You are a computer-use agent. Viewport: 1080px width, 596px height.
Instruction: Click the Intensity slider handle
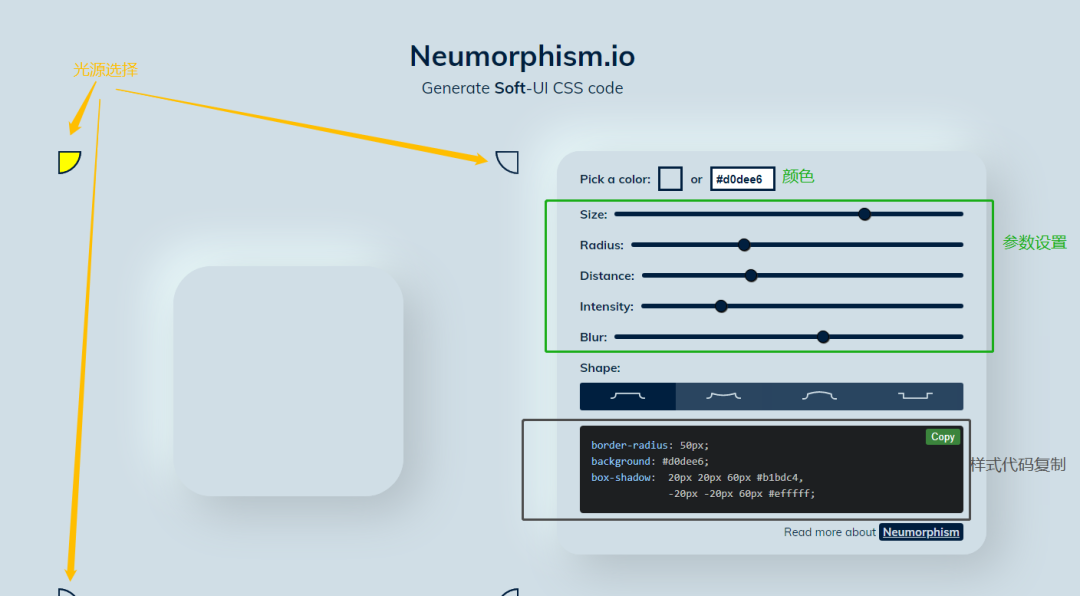coord(721,306)
